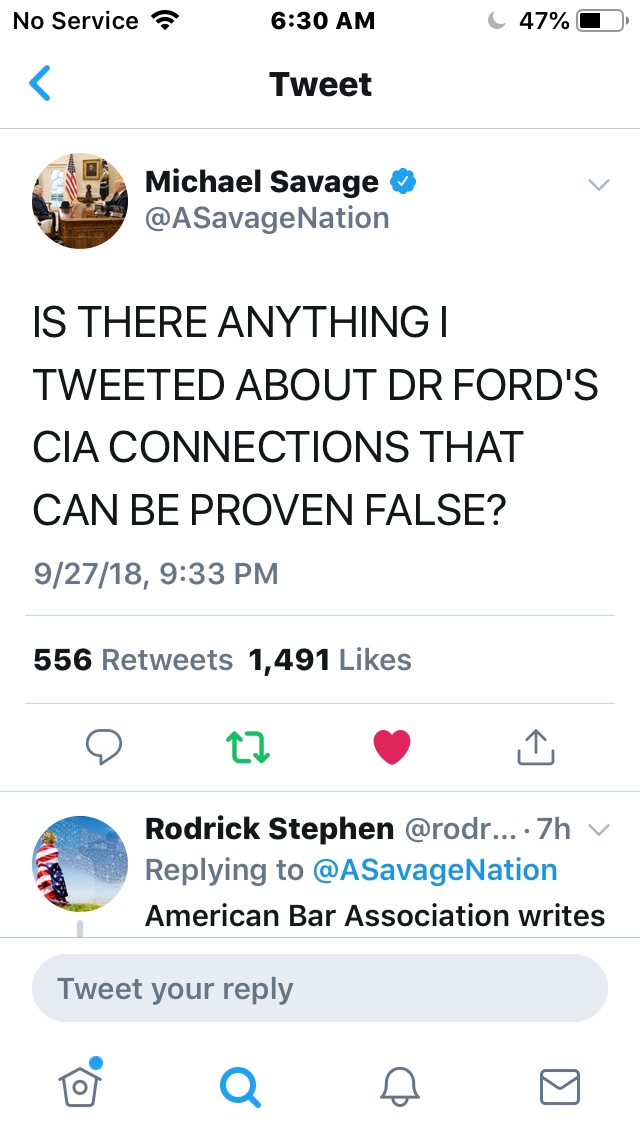Tap the share tweet icon
The width and height of the screenshot is (640, 1136).
535,746
